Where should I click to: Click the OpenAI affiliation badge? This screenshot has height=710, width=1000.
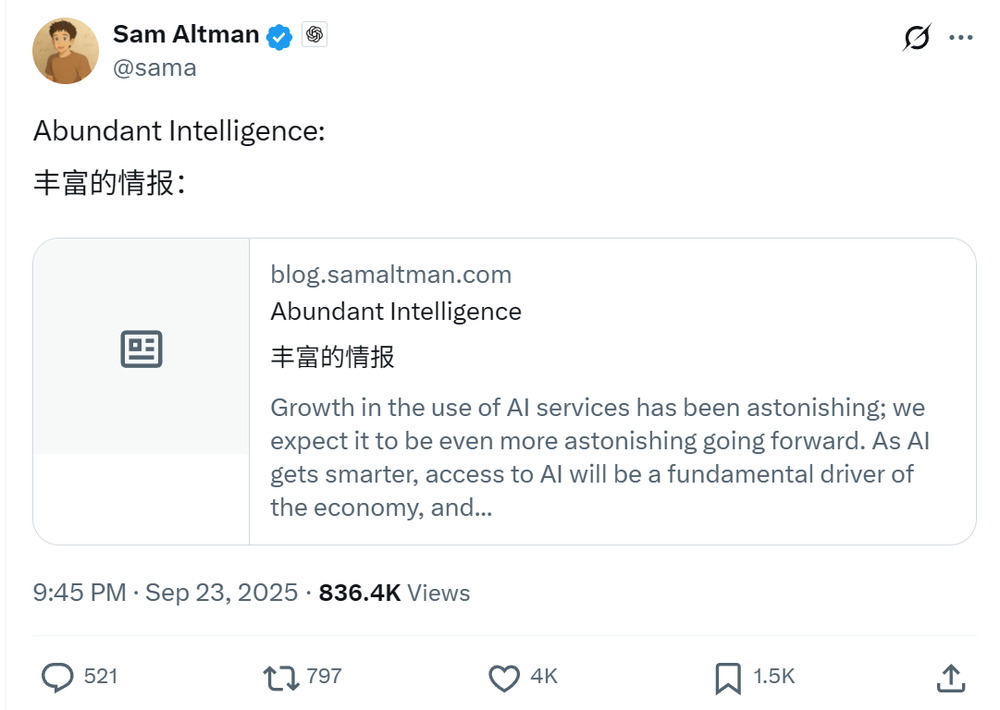pos(316,33)
